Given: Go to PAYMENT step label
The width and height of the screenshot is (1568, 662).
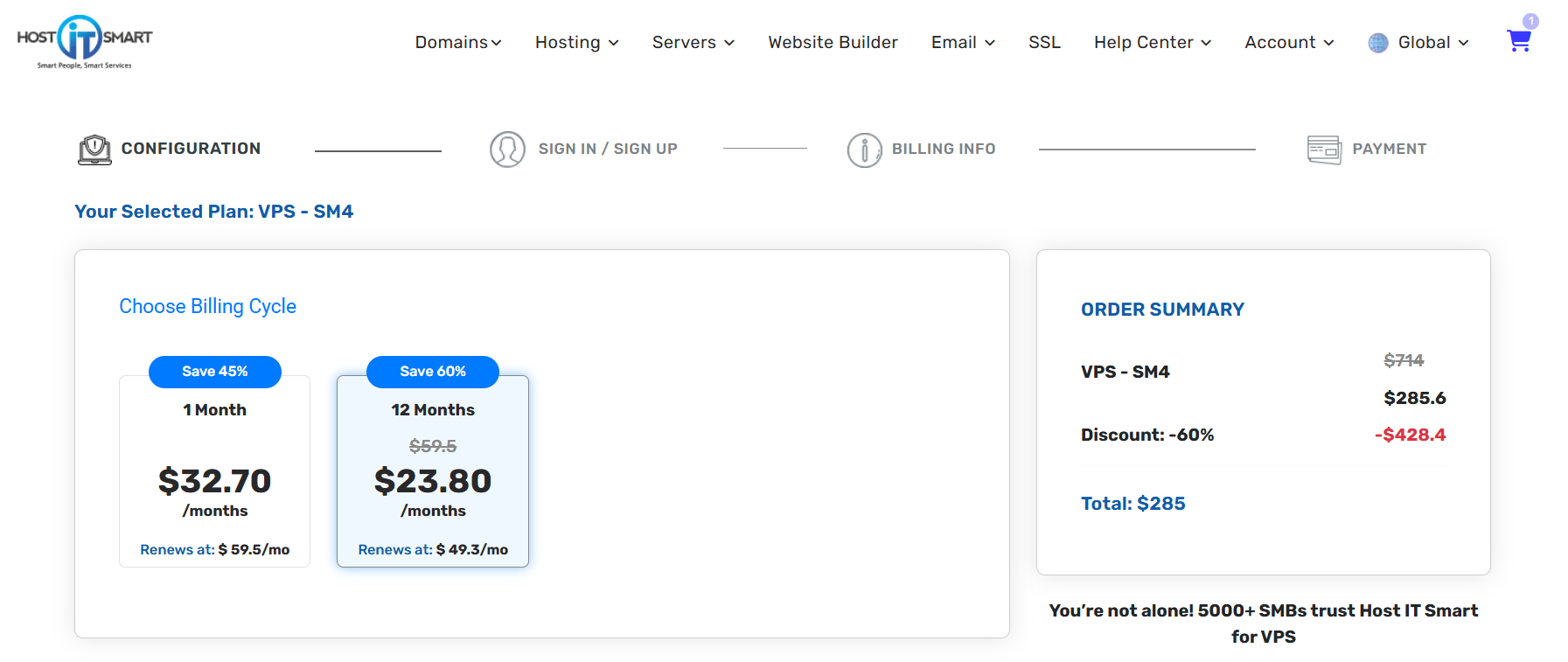Looking at the screenshot, I should point(1389,149).
